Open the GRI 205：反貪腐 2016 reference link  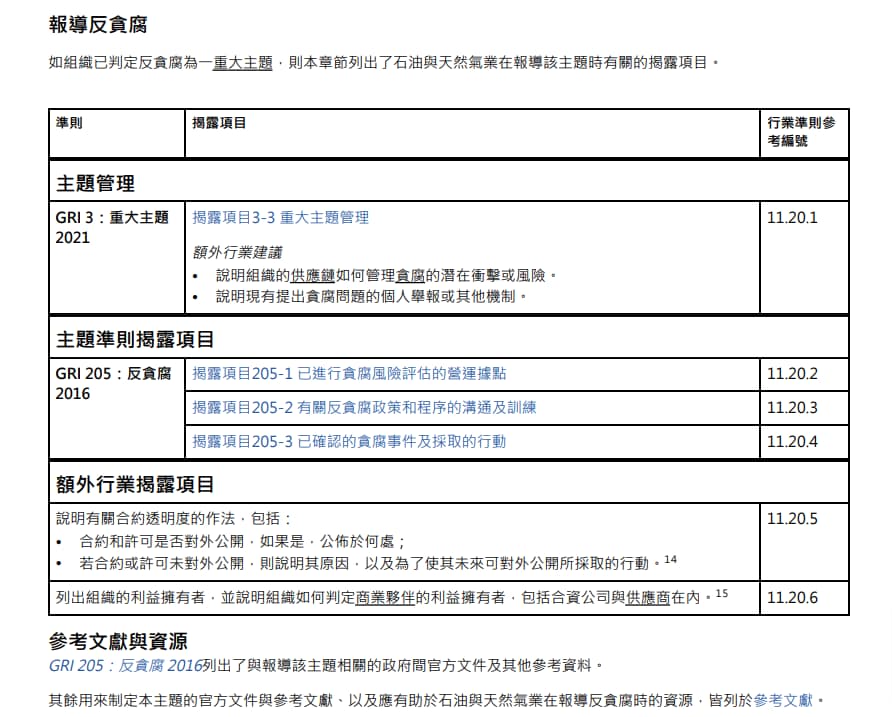click(126, 665)
